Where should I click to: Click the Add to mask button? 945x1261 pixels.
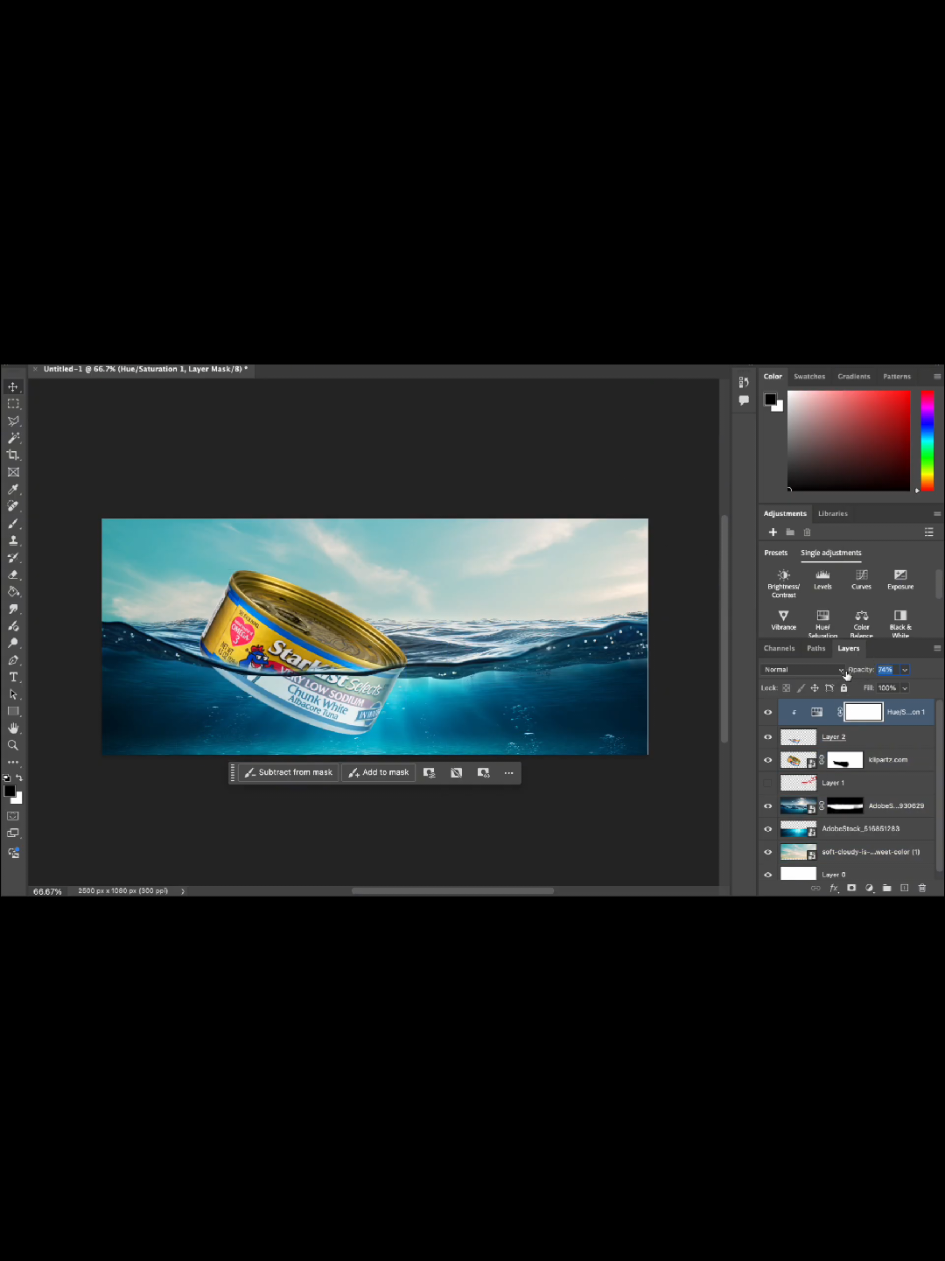378,772
